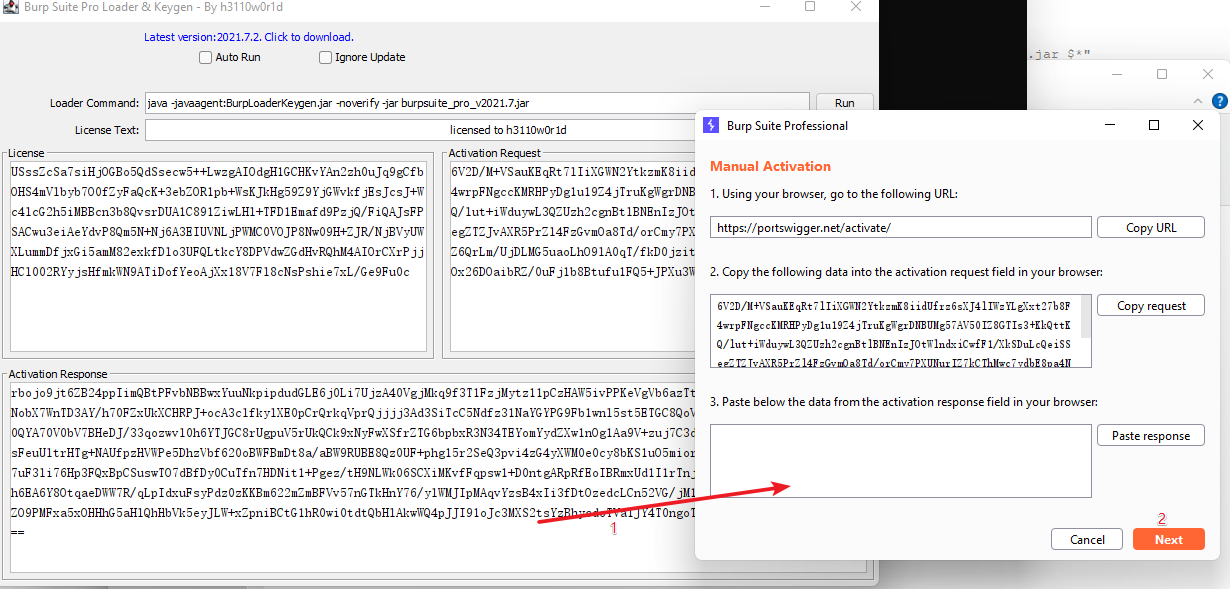Screen dimensions: 1230x589
Task: Click the Burp Suite Professional lightning logo icon
Action: pyautogui.click(x=712, y=125)
